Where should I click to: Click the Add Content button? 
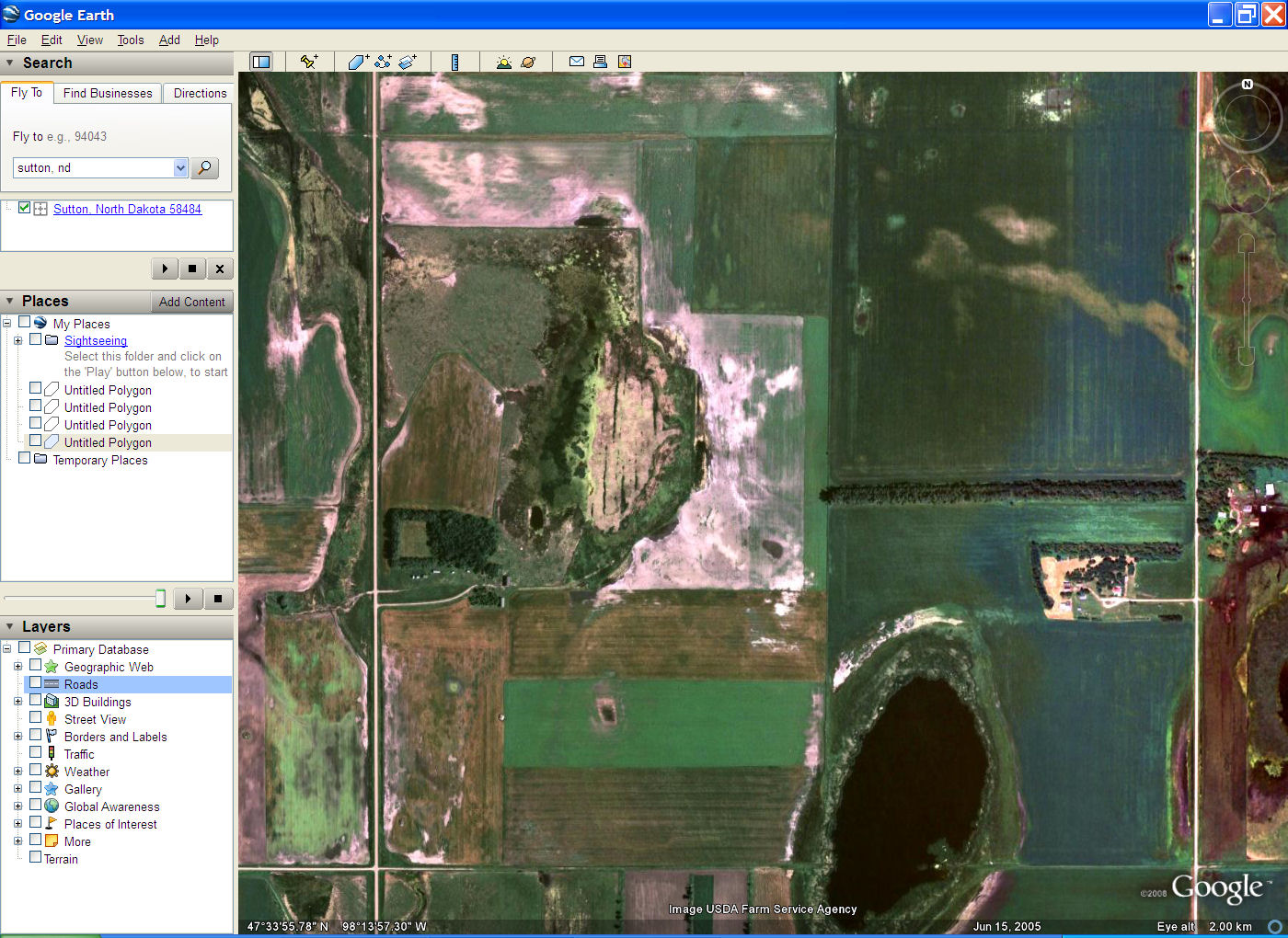pos(191,302)
